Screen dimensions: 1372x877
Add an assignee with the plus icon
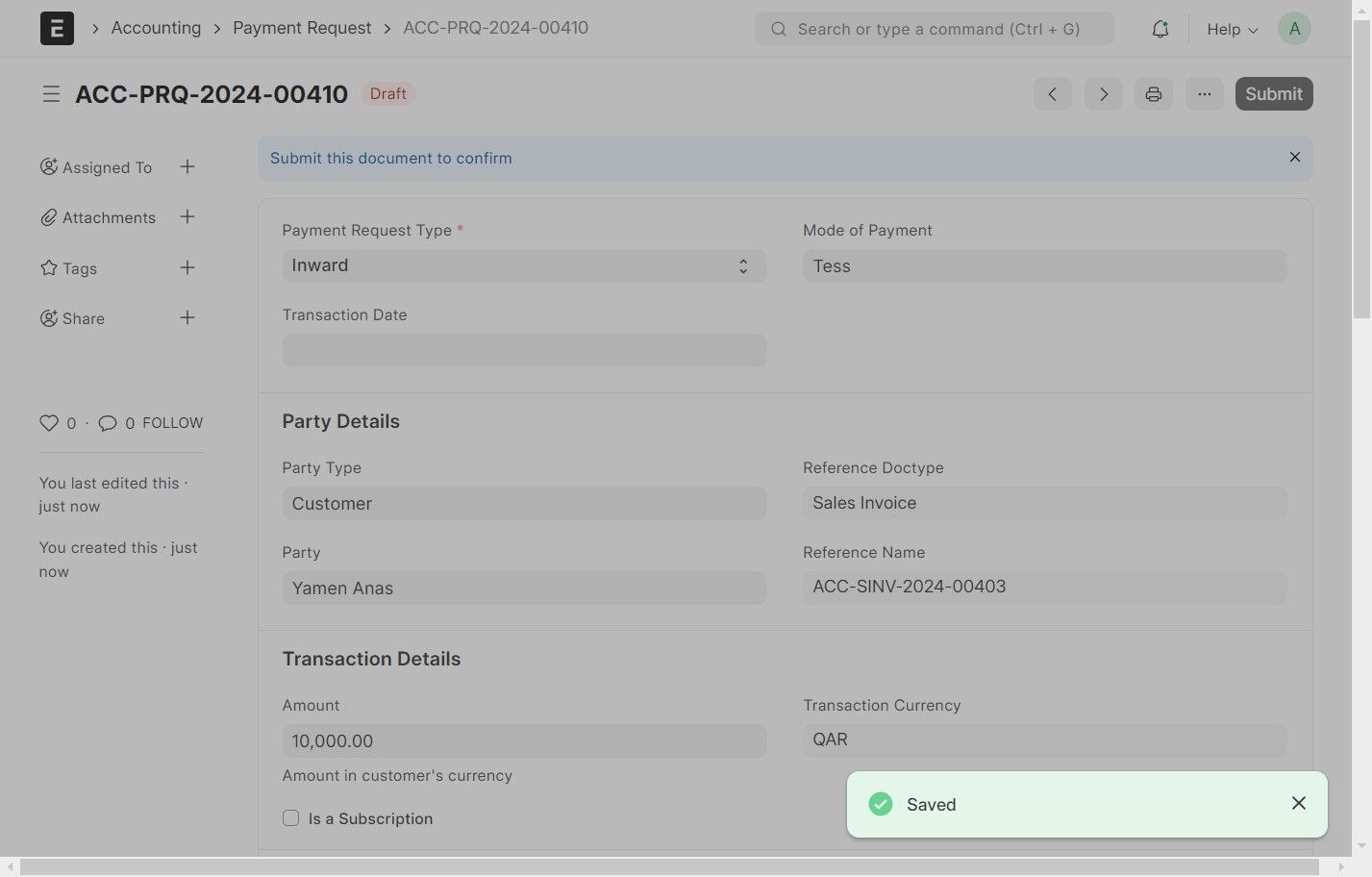[187, 167]
